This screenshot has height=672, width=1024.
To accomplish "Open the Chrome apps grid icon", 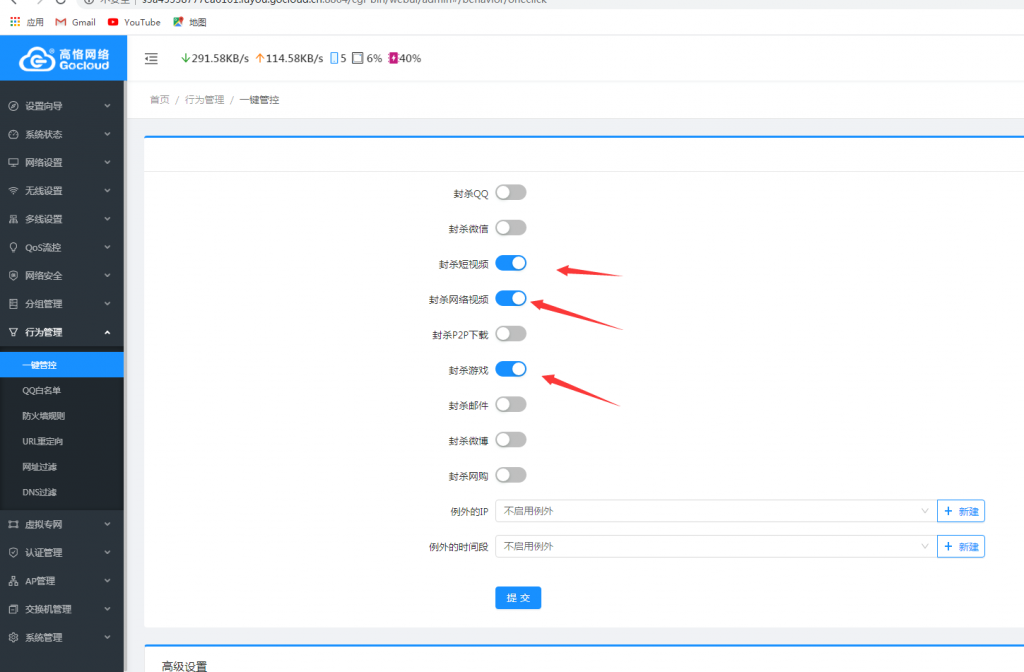I will point(15,22).
